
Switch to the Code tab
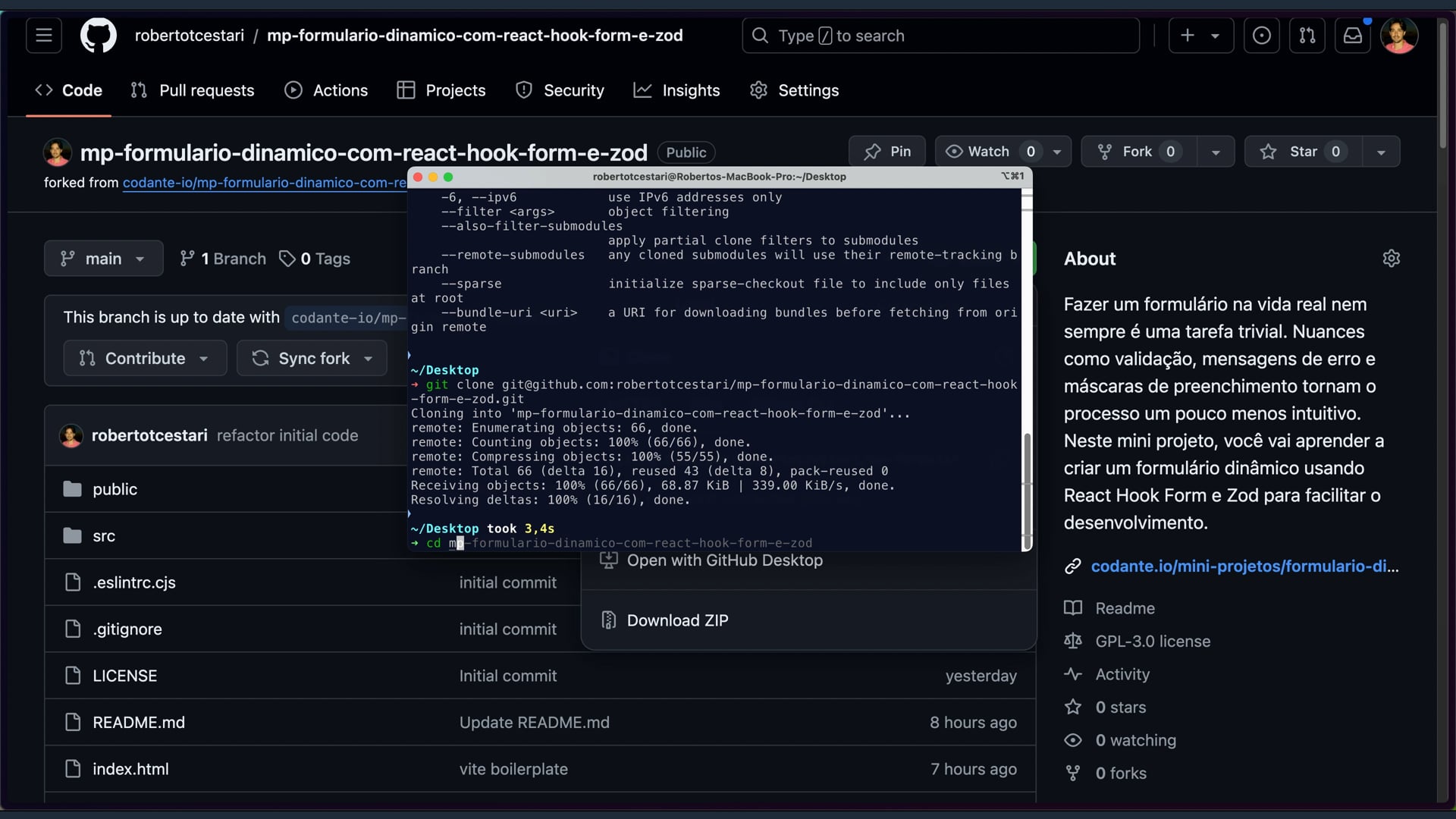(68, 90)
